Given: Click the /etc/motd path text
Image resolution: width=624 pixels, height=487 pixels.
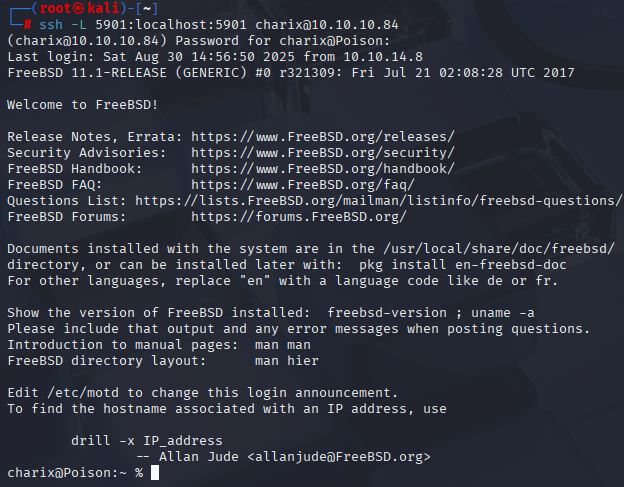Looking at the screenshot, I should coord(83,393).
